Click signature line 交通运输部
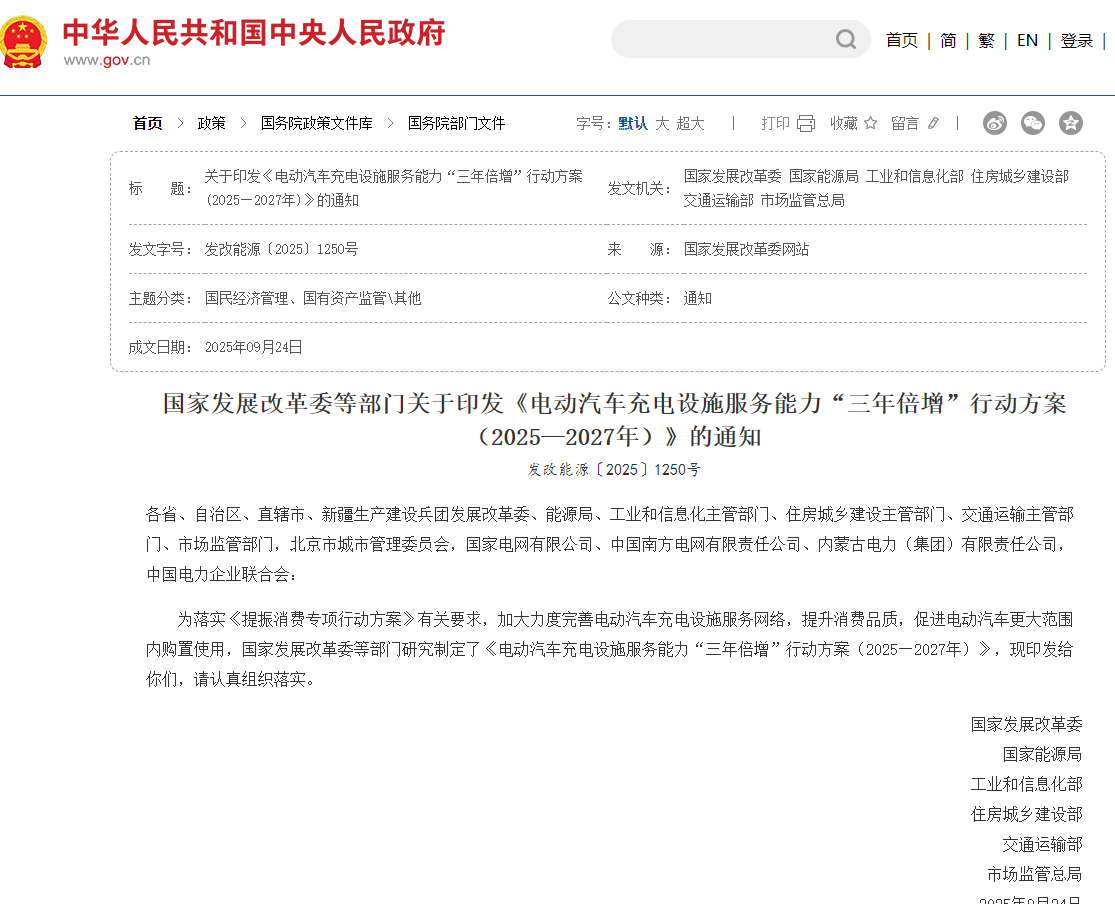This screenshot has height=904, width=1115. pos(1042,844)
